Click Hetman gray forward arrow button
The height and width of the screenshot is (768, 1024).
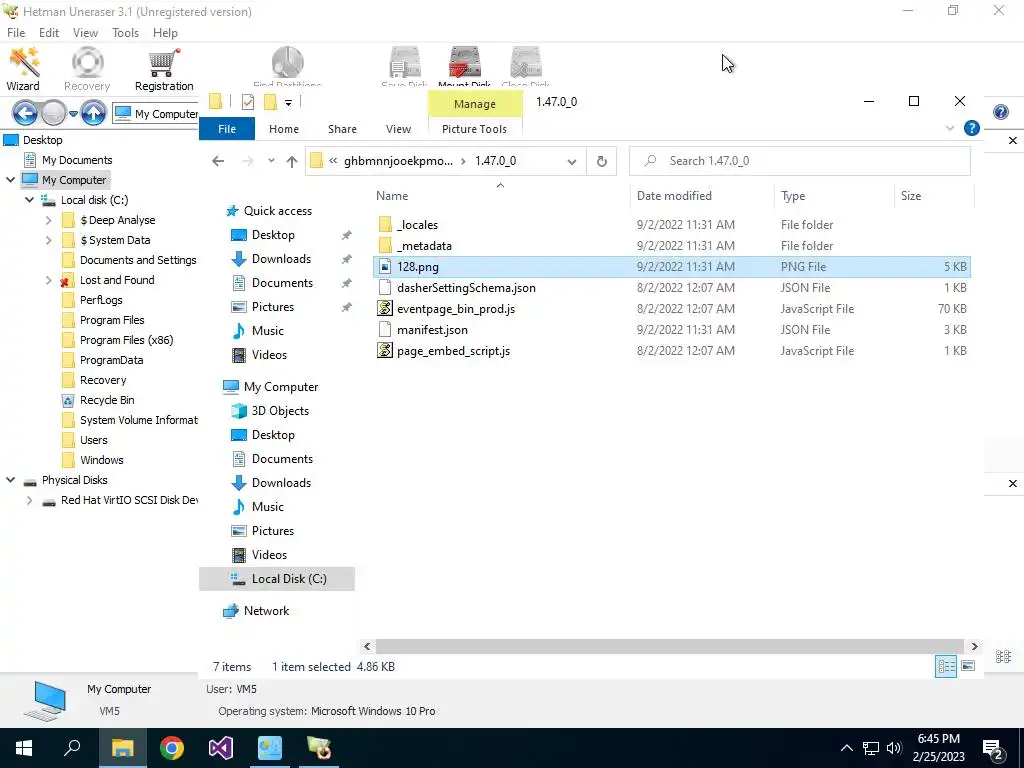pyautogui.click(x=54, y=114)
